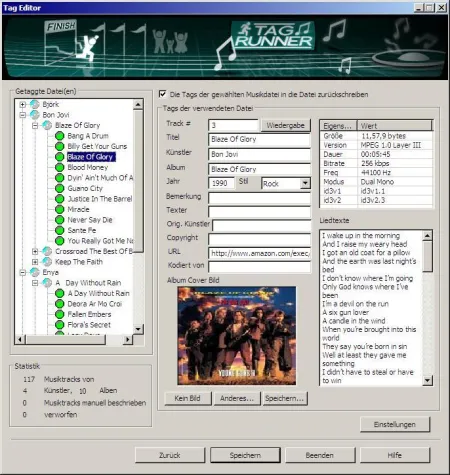This screenshot has width=450, height=475.
Task: Click the globe icon next to Enya
Action: (35, 272)
